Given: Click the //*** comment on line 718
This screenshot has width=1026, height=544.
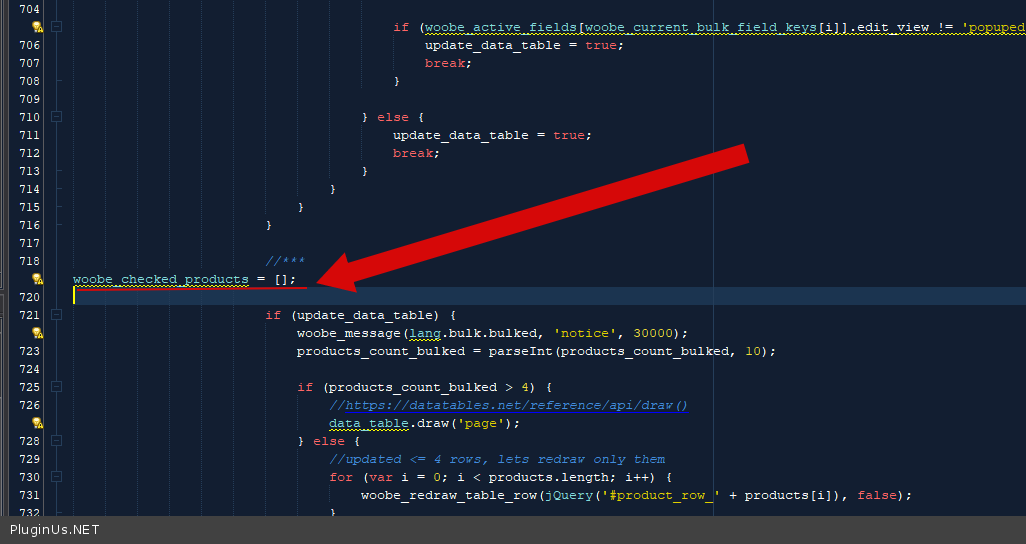Looking at the screenshot, I should [285, 261].
